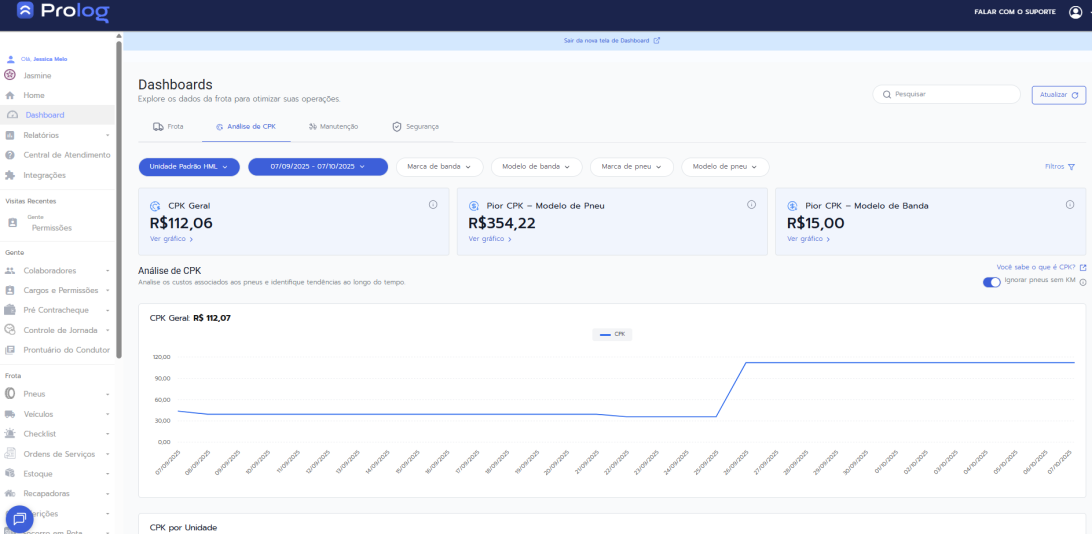Click info icon beside Ignorar pneus sem KM

click(1083, 282)
